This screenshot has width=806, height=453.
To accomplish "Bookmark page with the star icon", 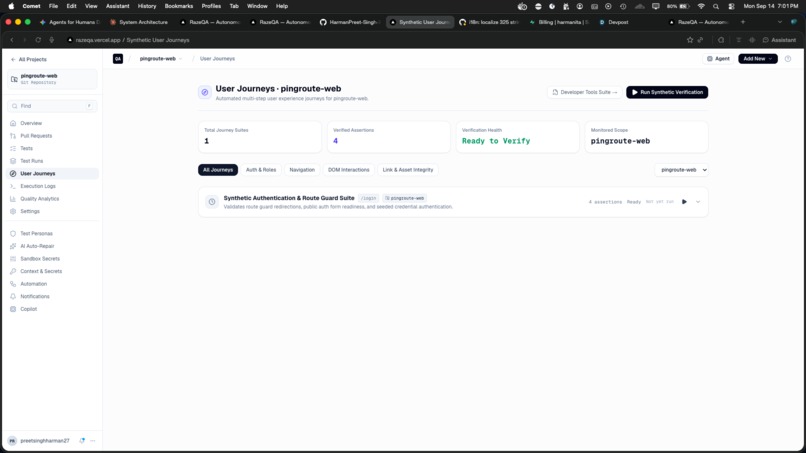I will pyautogui.click(x=690, y=40).
